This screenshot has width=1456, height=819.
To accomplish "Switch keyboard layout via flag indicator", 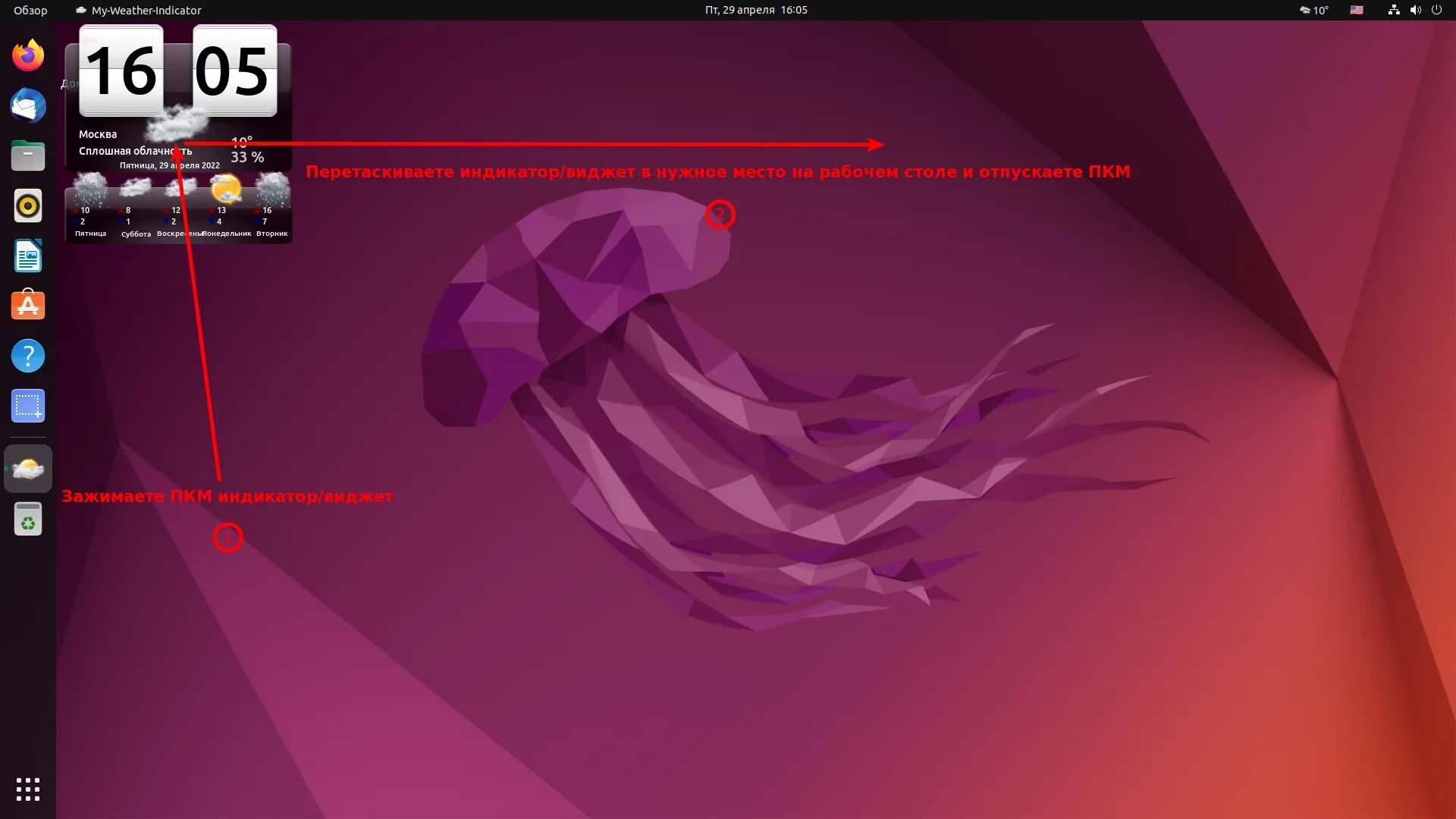I will click(x=1357, y=10).
